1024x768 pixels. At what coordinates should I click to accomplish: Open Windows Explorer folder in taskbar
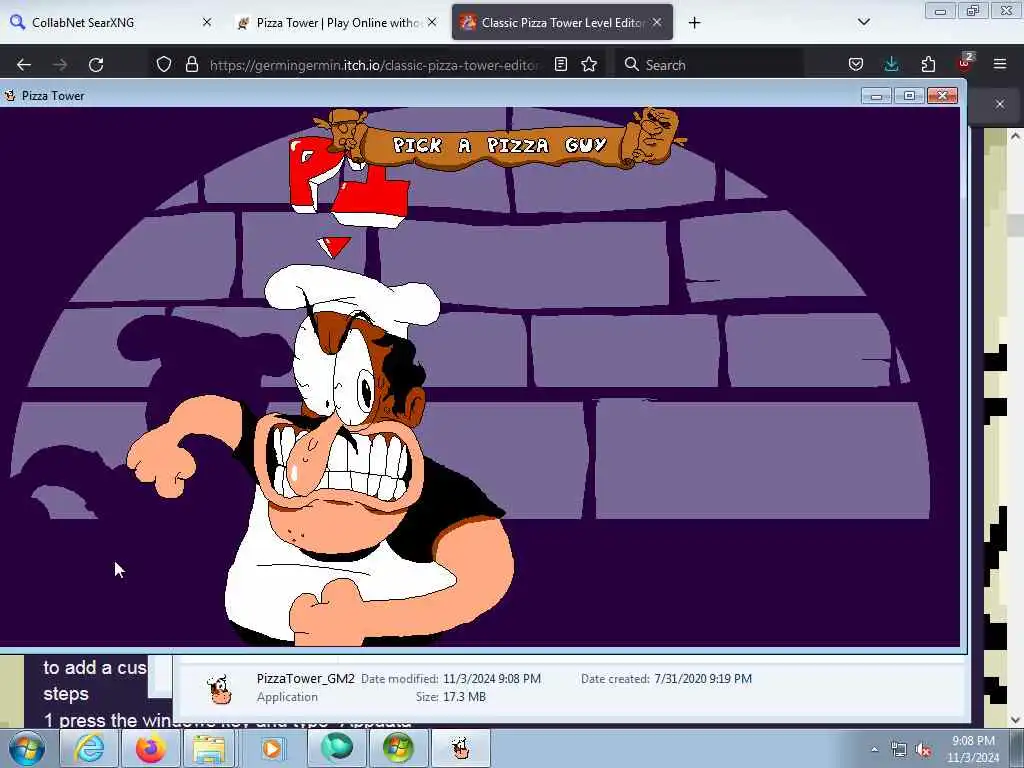[x=210, y=748]
